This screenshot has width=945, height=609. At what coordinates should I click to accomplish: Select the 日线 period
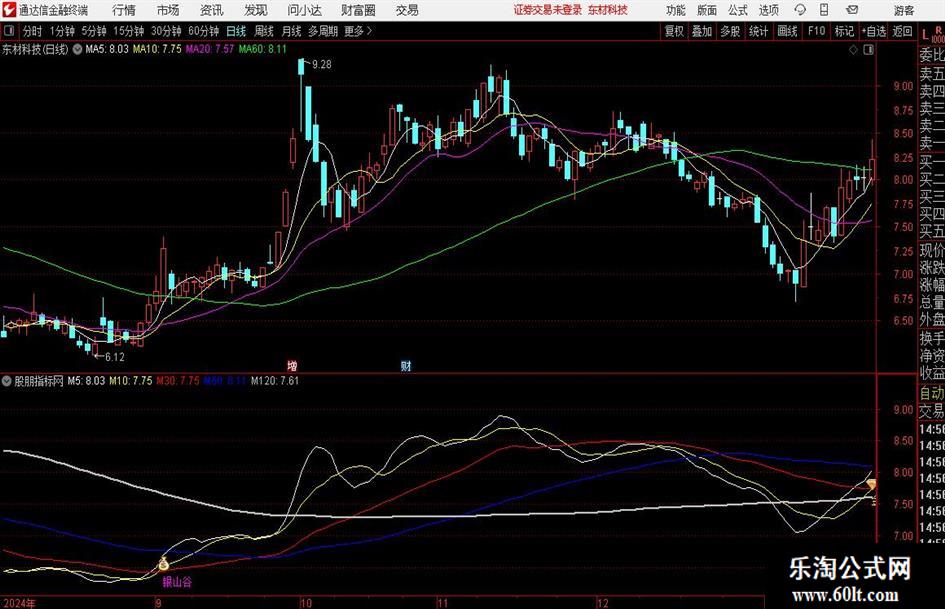click(236, 31)
